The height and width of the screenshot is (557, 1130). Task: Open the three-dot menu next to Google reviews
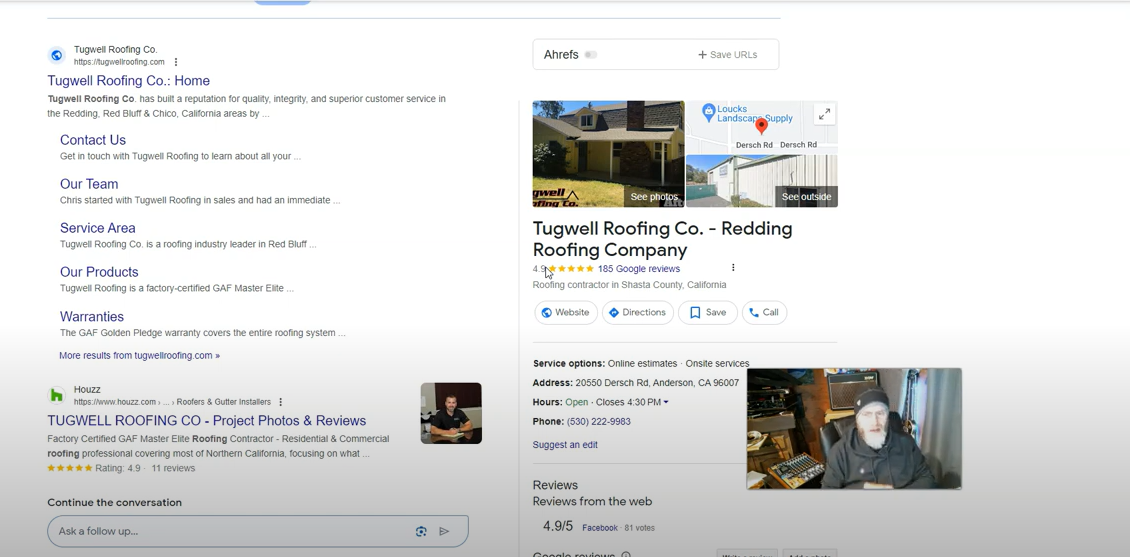tap(733, 268)
